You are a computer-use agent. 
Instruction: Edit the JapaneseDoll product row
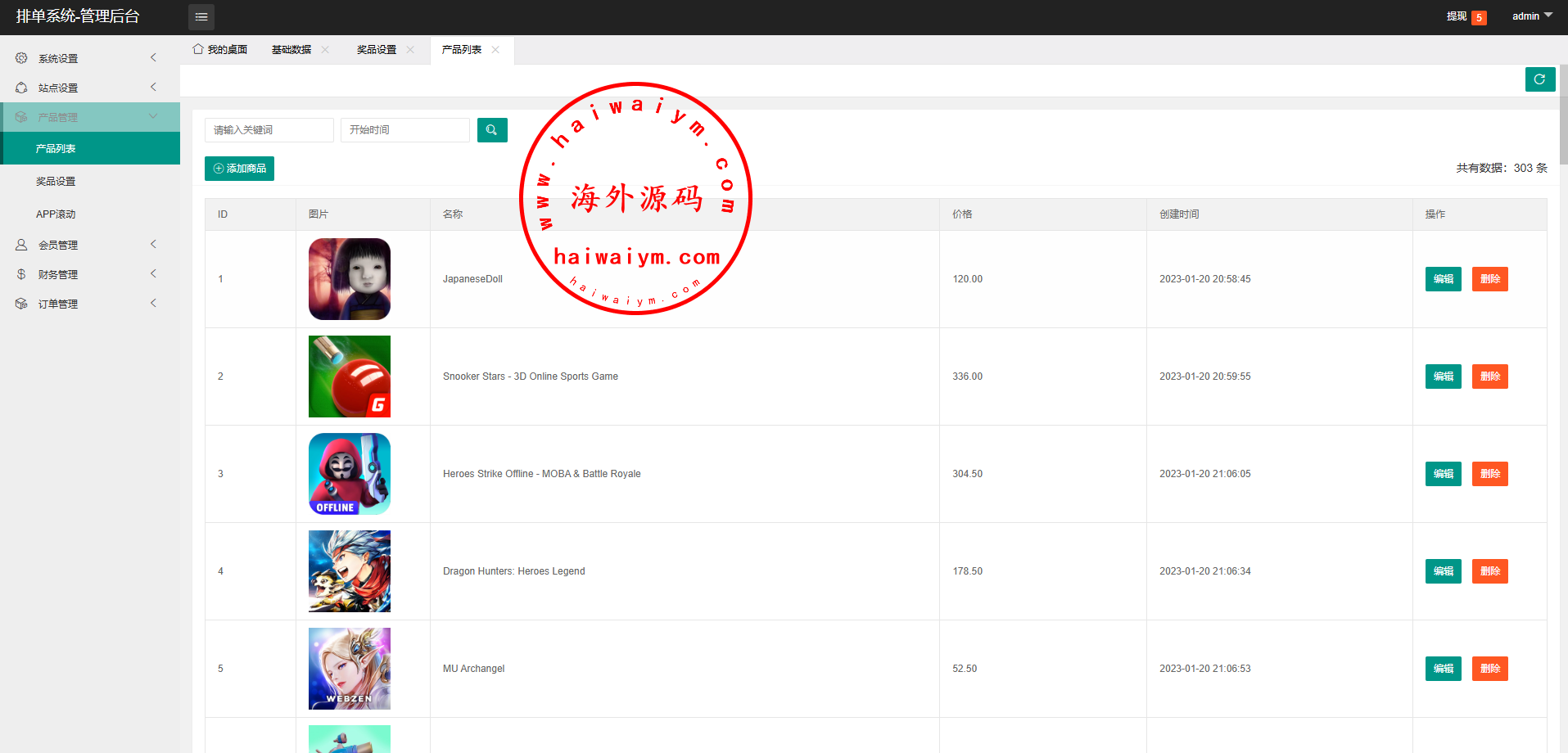1443,279
